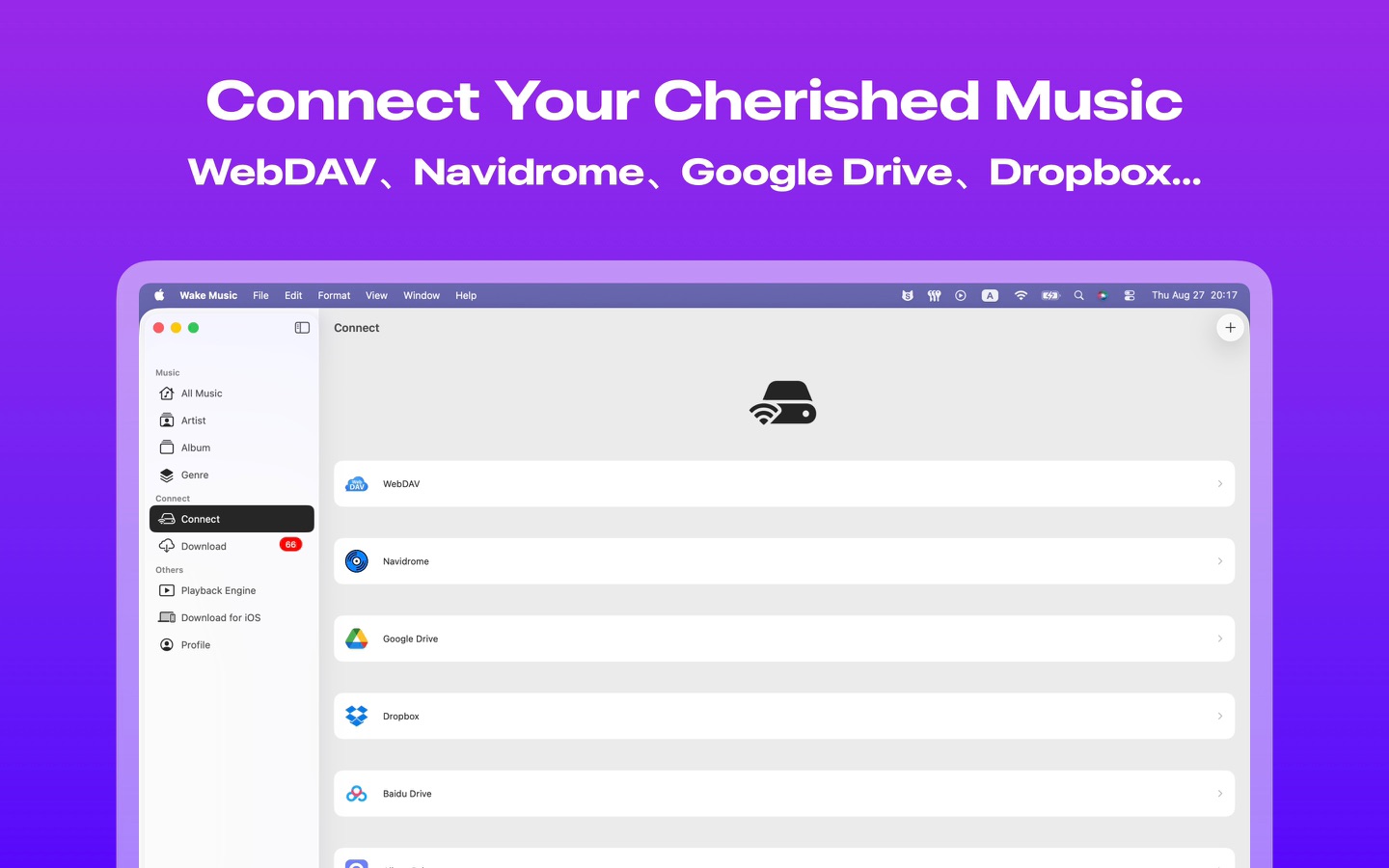
Task: Open the Format menu
Action: (x=334, y=295)
